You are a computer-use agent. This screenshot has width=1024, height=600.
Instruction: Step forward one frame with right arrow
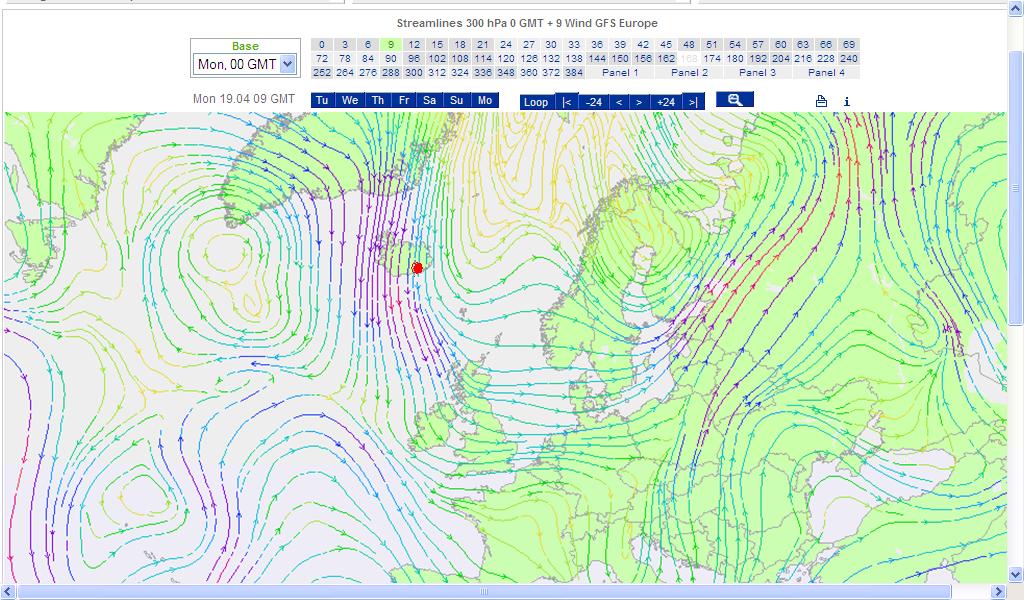point(639,101)
